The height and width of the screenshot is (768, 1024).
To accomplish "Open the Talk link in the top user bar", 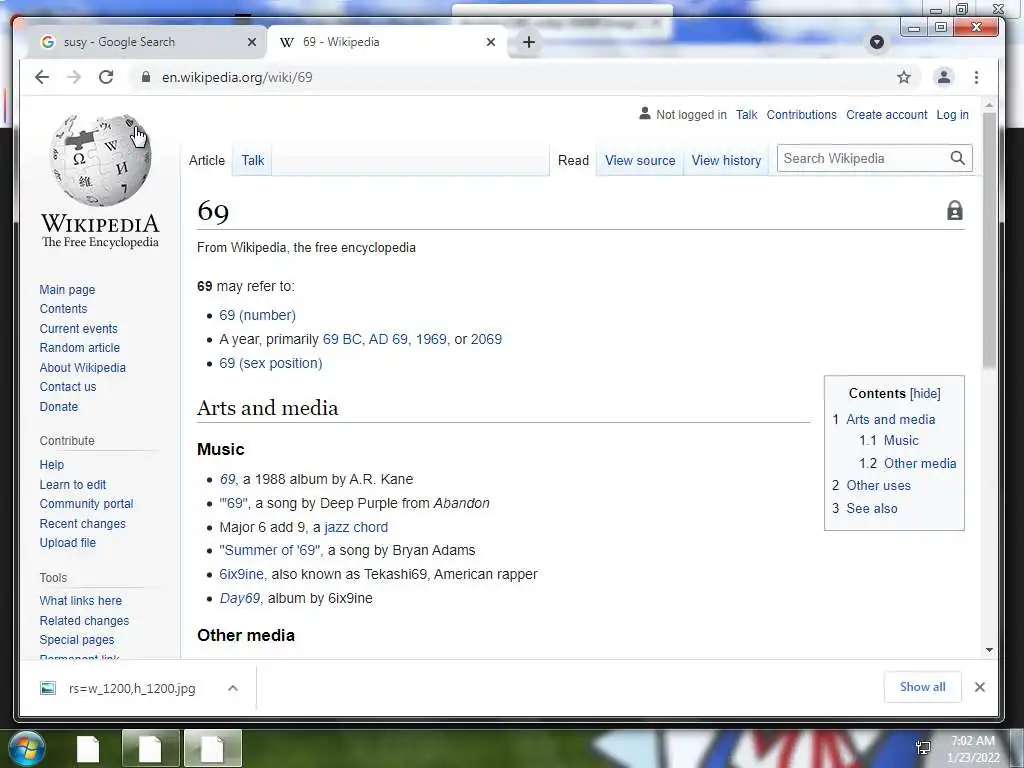I will point(746,114).
